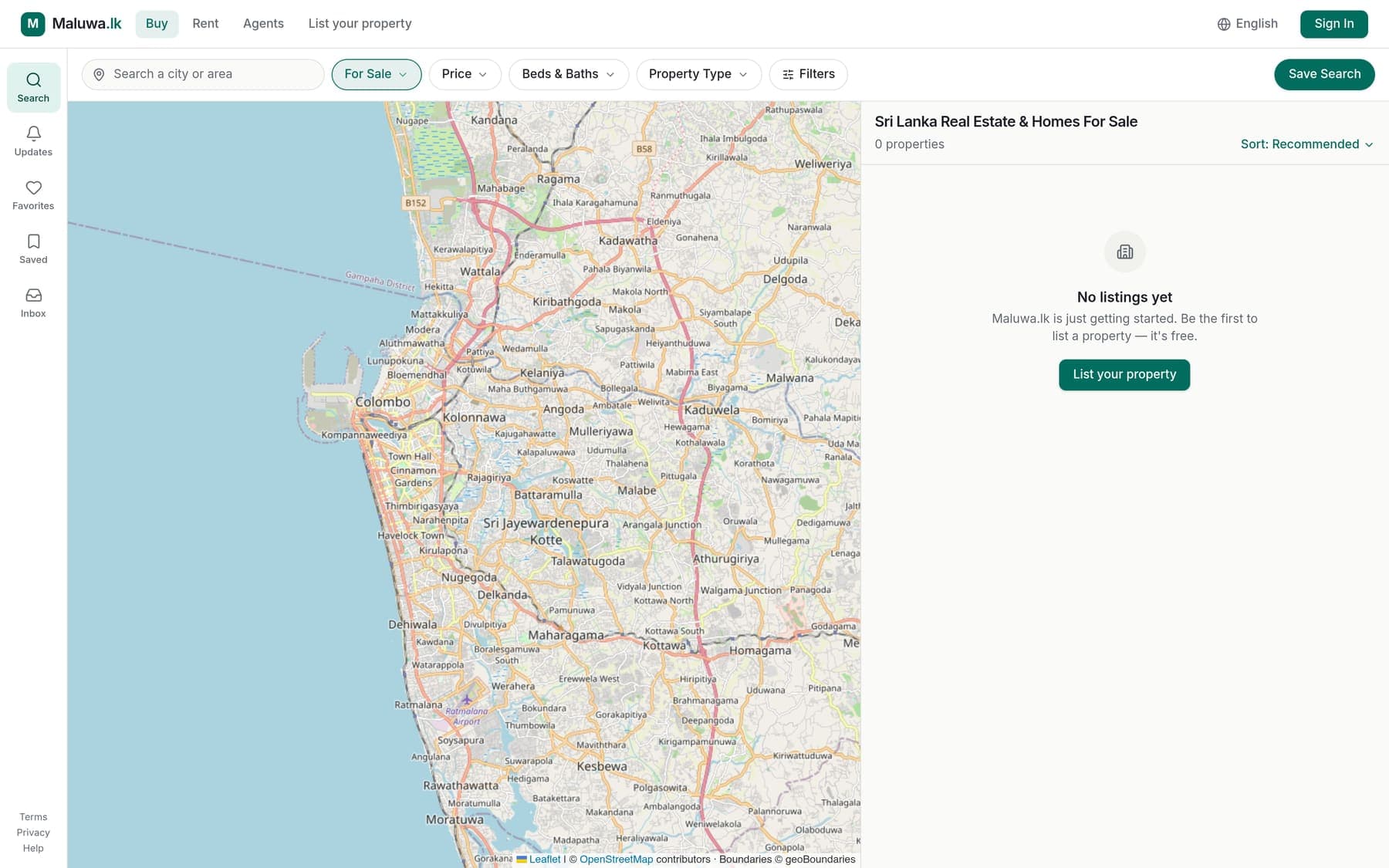Click the Sri Jayewardenepura Kotte map label
This screenshot has width=1389, height=868.
546,532
